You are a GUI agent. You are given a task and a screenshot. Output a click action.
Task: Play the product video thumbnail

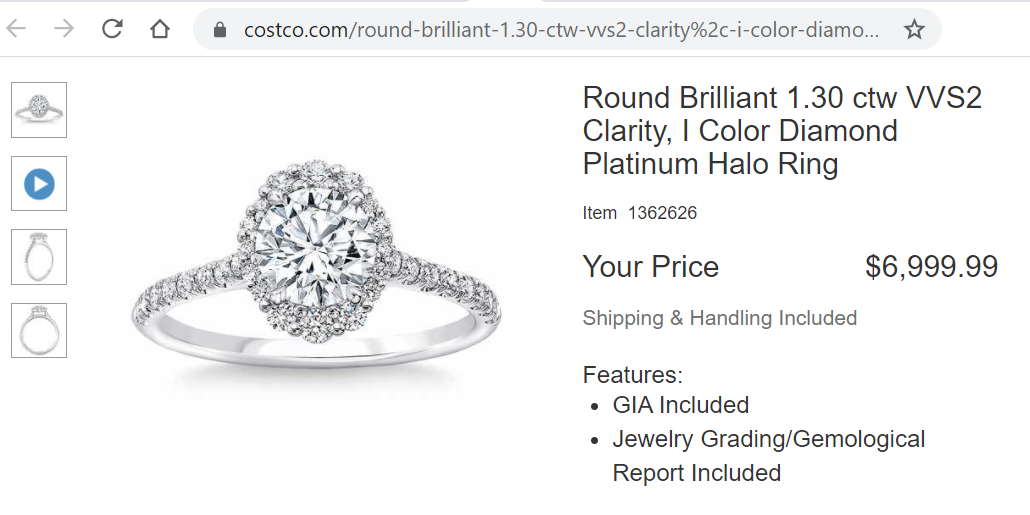tap(39, 183)
